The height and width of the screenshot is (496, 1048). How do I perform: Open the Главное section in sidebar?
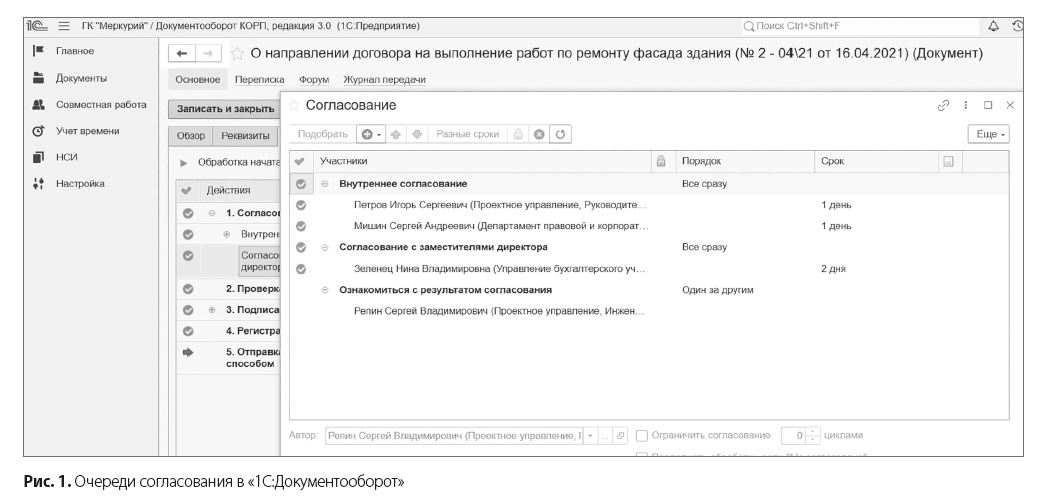[75, 51]
